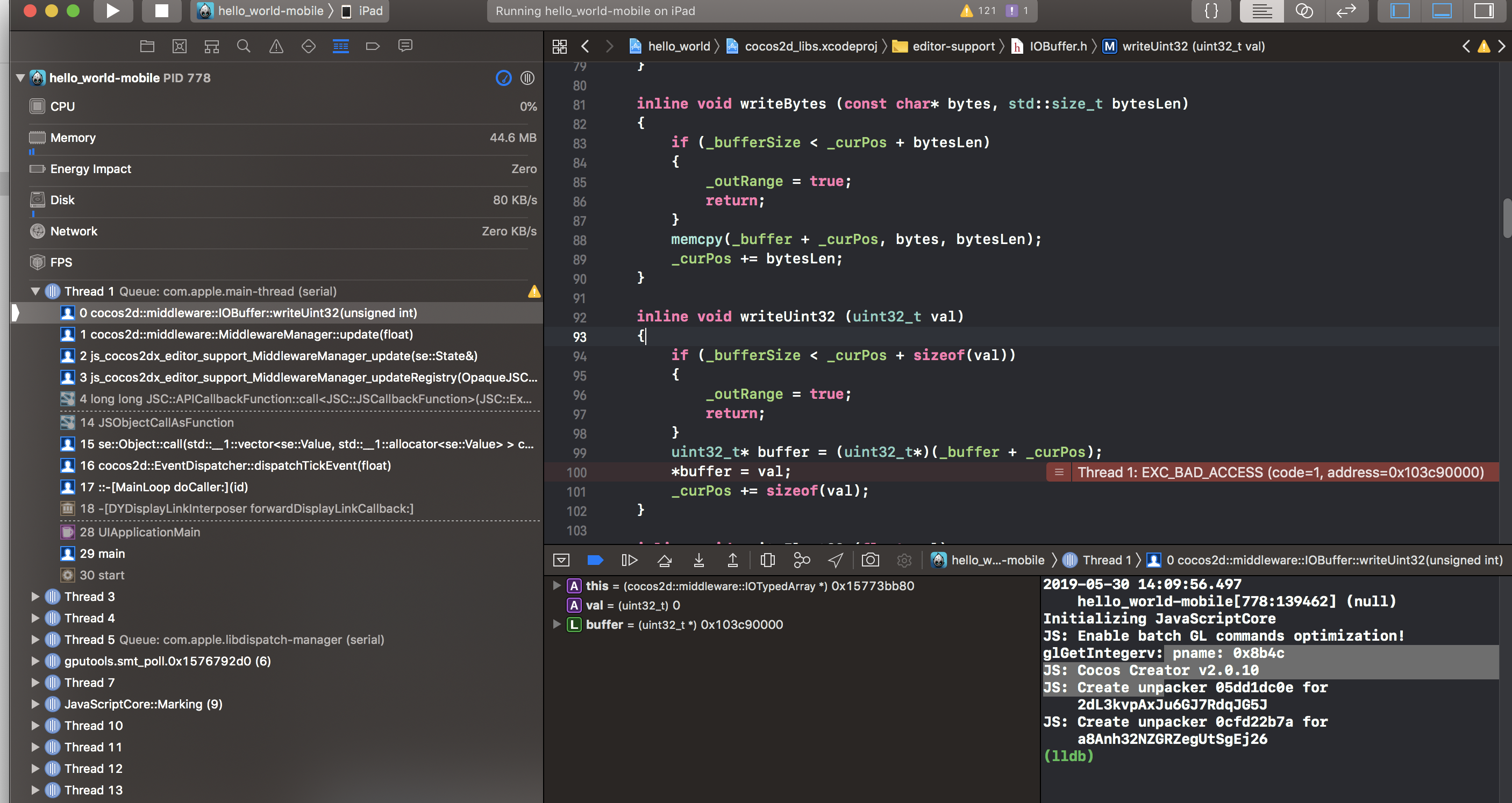Screen dimensions: 1512x803
Task: Click the EXC_BAD_ACCESS error annotation
Action: 1280,472
